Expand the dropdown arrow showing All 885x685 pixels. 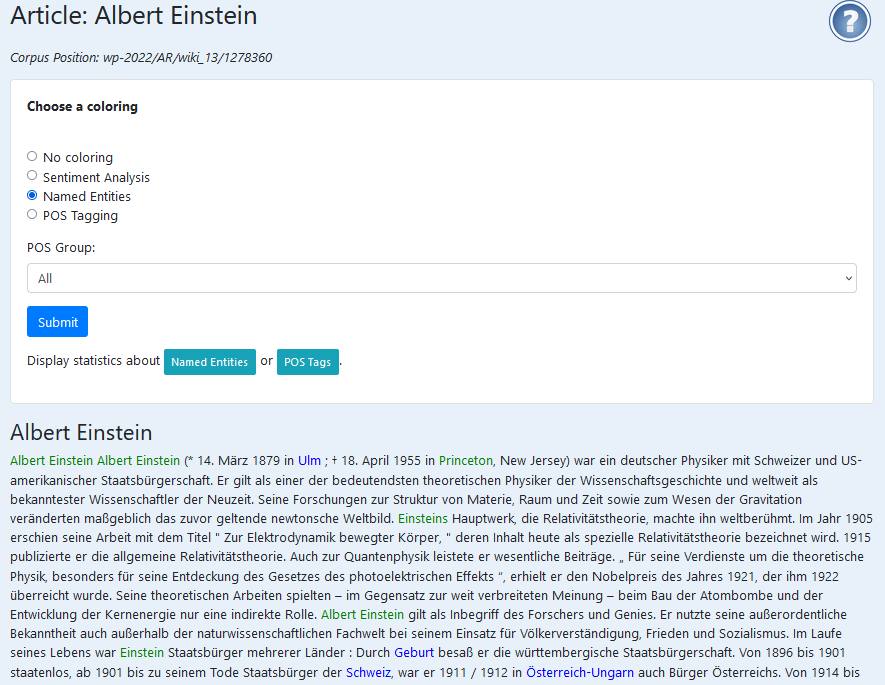848,278
